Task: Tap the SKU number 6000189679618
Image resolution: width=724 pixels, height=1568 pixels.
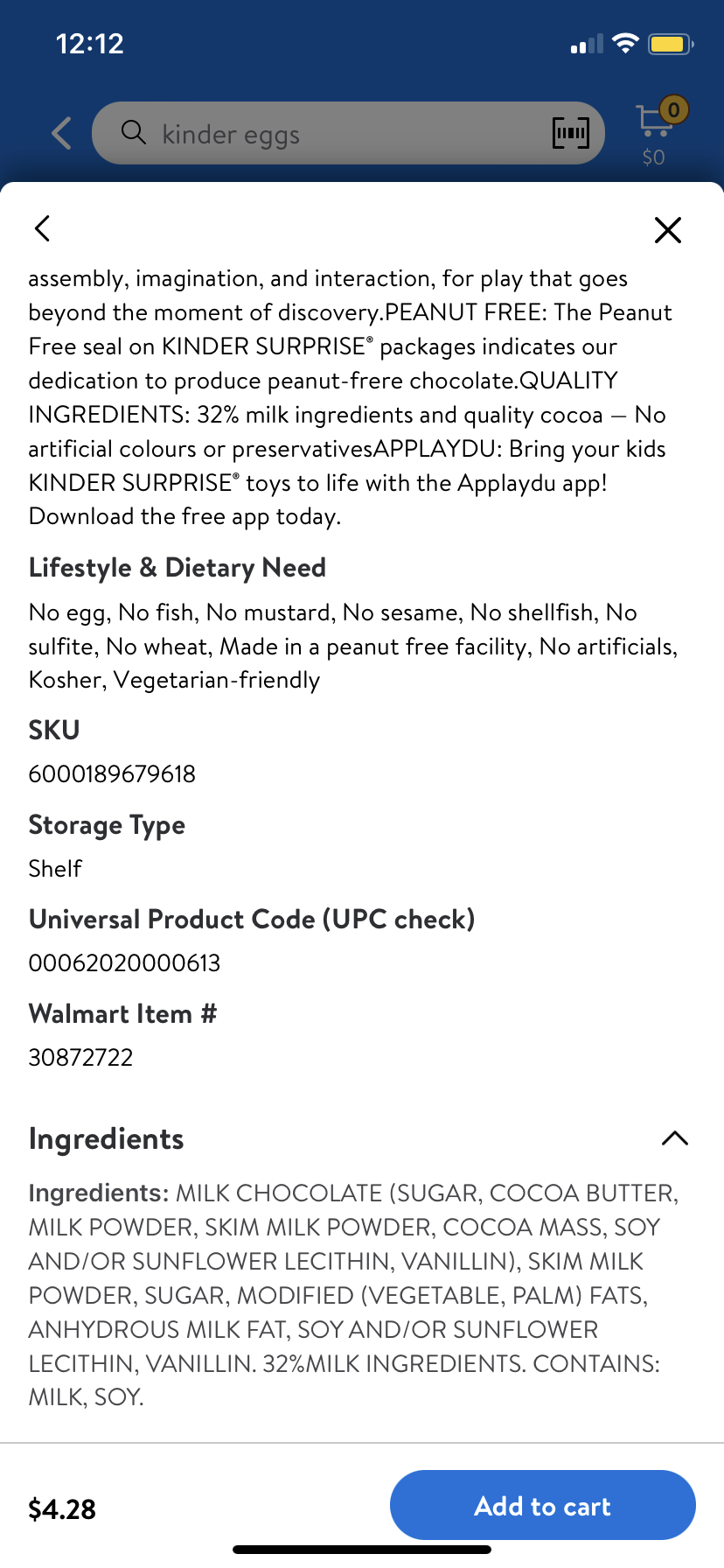Action: [x=112, y=773]
